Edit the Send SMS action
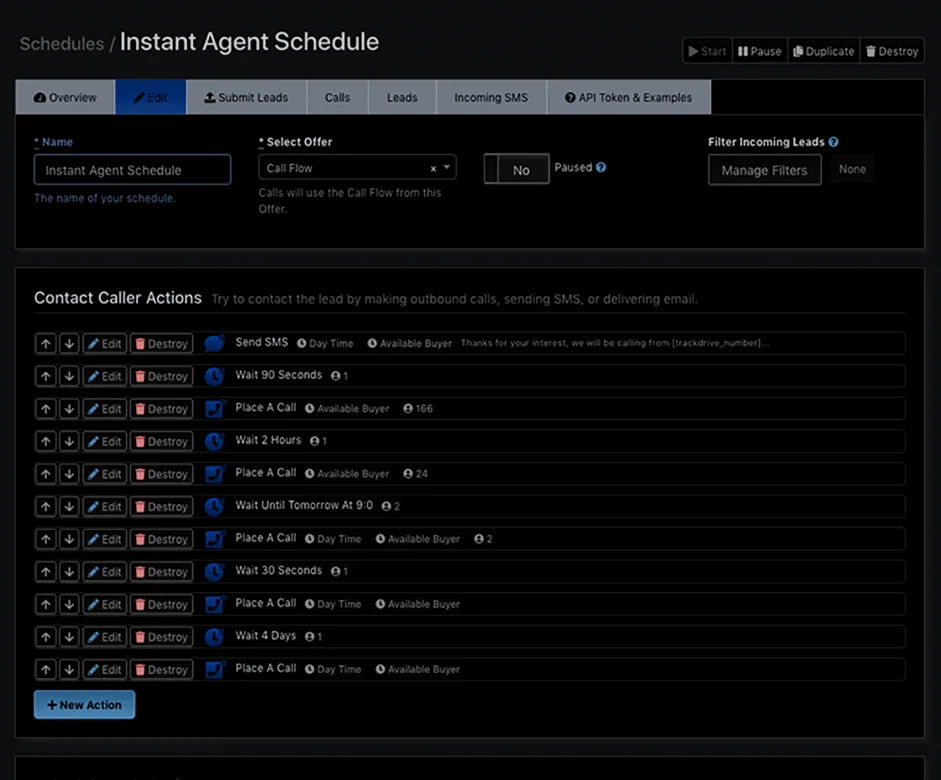Image resolution: width=941 pixels, height=780 pixels. coord(104,344)
